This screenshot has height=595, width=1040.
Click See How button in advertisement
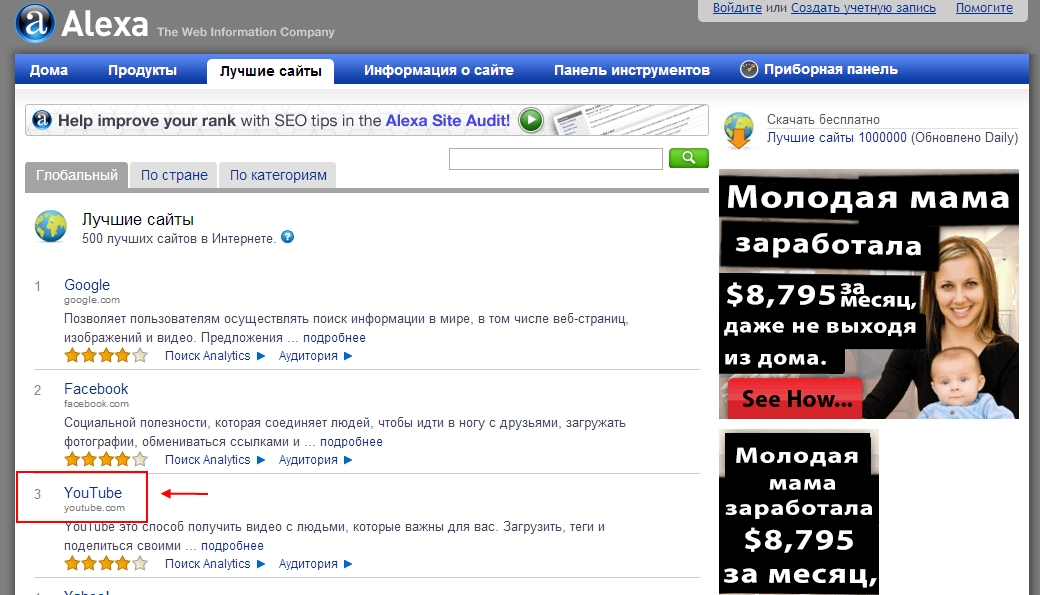click(796, 399)
